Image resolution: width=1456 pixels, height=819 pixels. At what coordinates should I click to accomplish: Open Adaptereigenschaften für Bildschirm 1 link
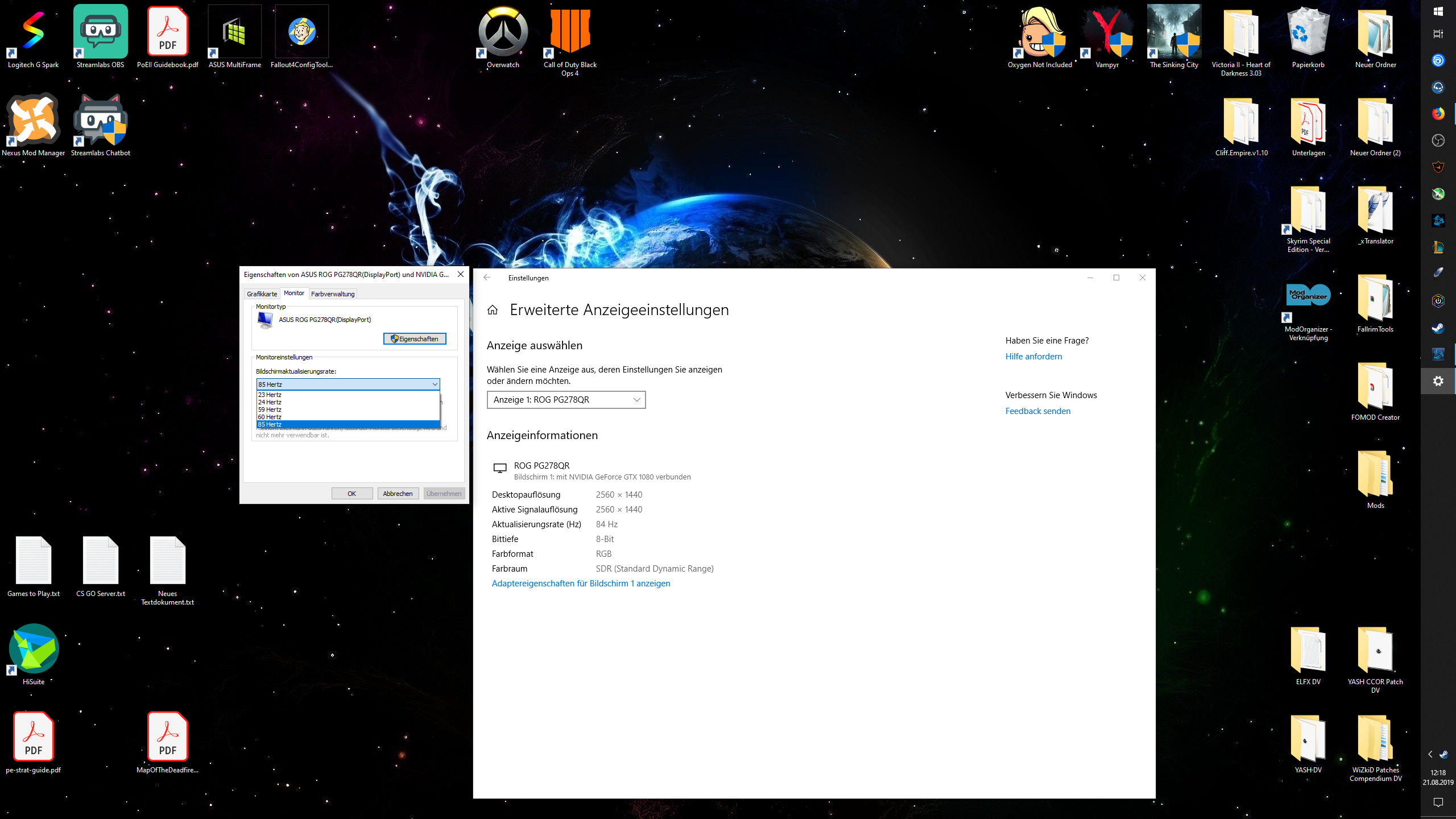tap(581, 584)
